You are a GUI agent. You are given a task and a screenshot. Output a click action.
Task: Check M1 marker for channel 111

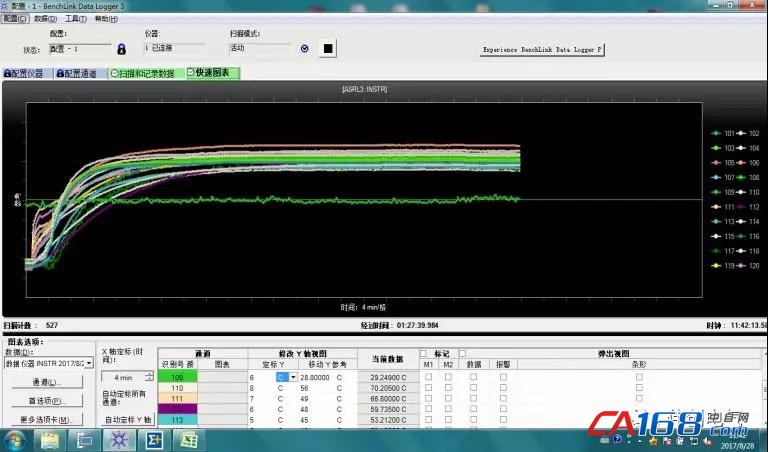point(429,399)
